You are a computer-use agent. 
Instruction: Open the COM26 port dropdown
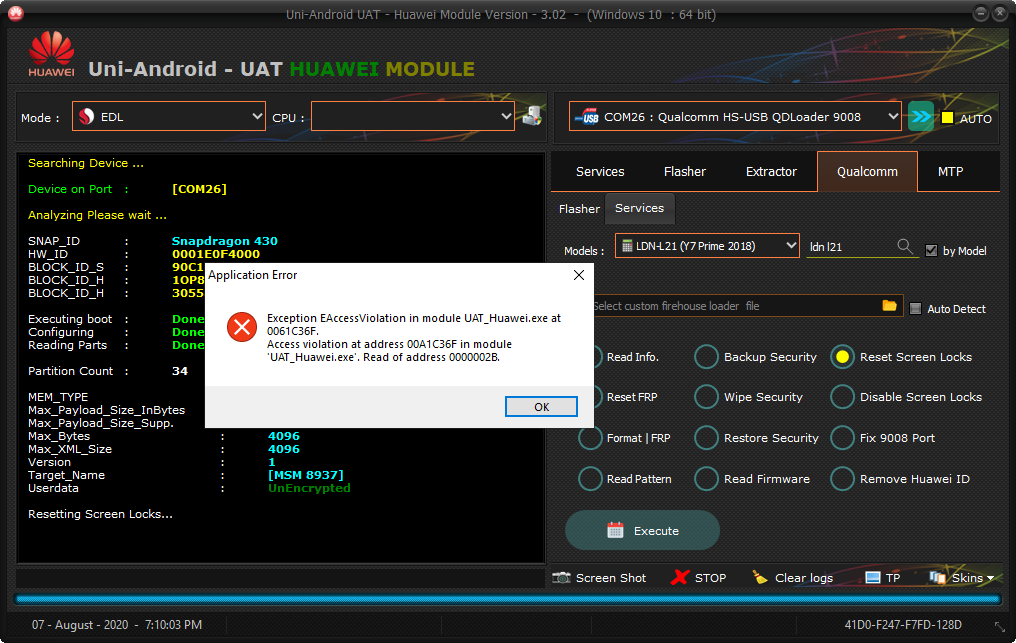[x=735, y=116]
